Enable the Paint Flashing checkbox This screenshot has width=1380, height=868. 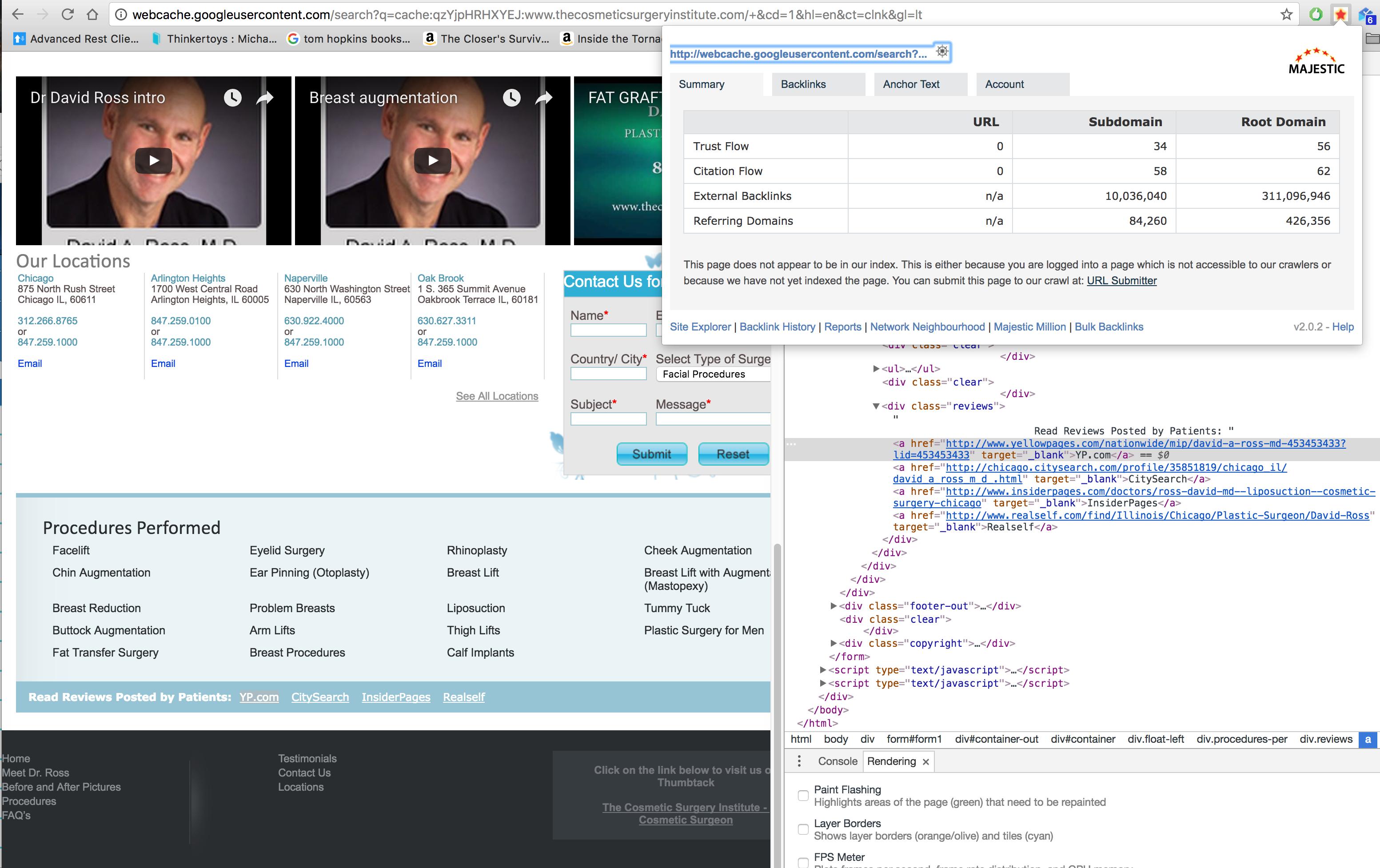tap(803, 795)
